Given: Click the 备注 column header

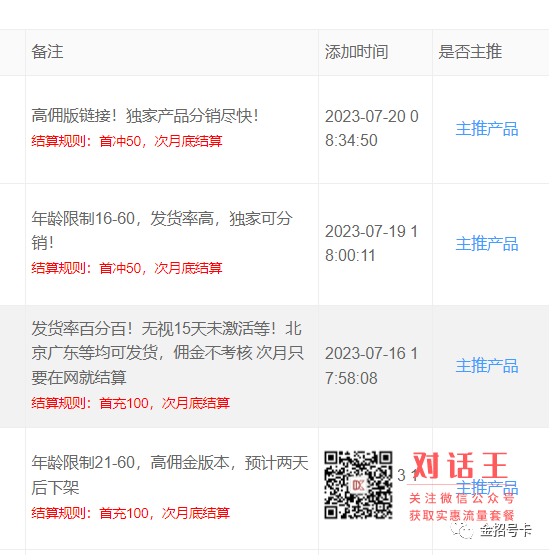Looking at the screenshot, I should coord(47,52).
